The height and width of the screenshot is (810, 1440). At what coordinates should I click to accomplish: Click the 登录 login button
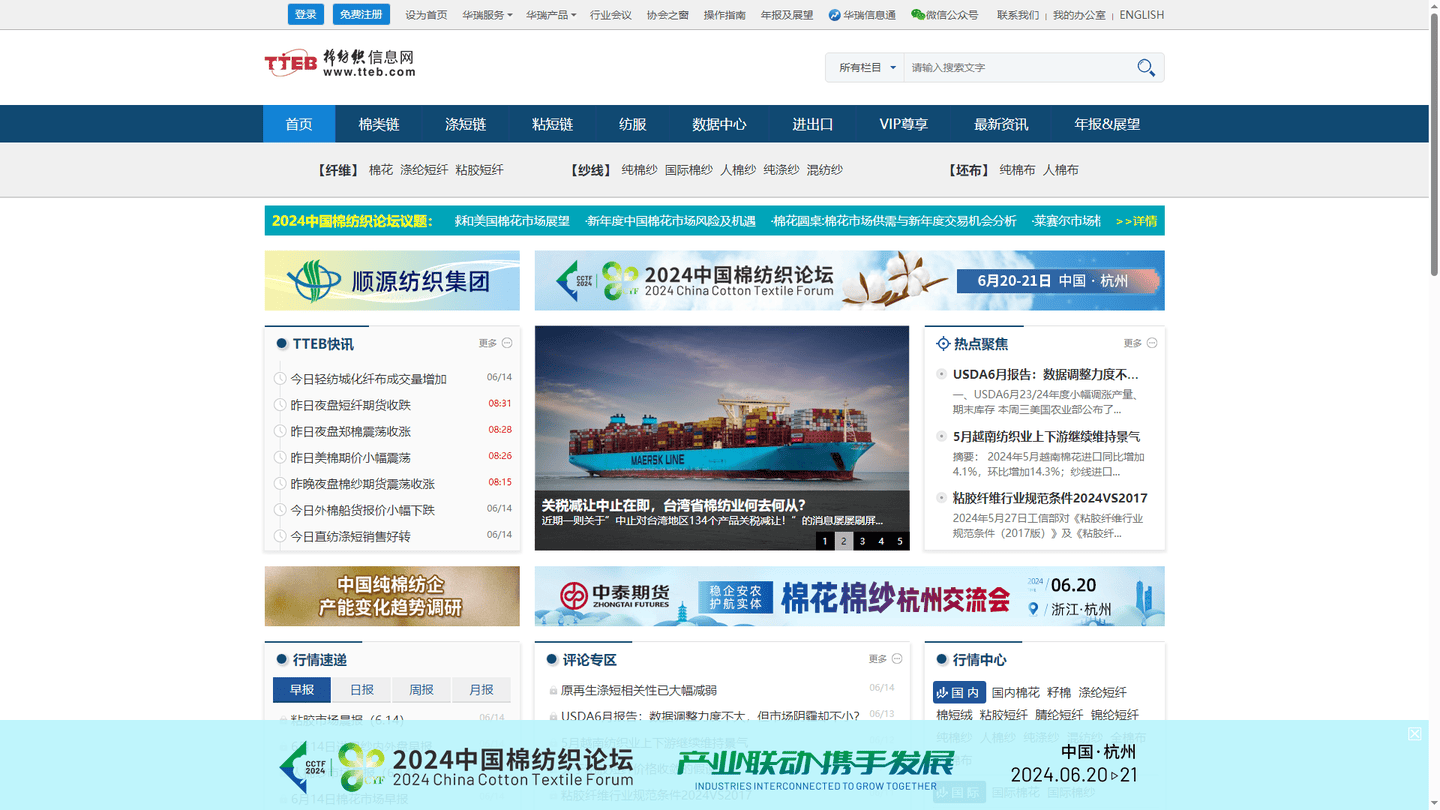point(306,14)
